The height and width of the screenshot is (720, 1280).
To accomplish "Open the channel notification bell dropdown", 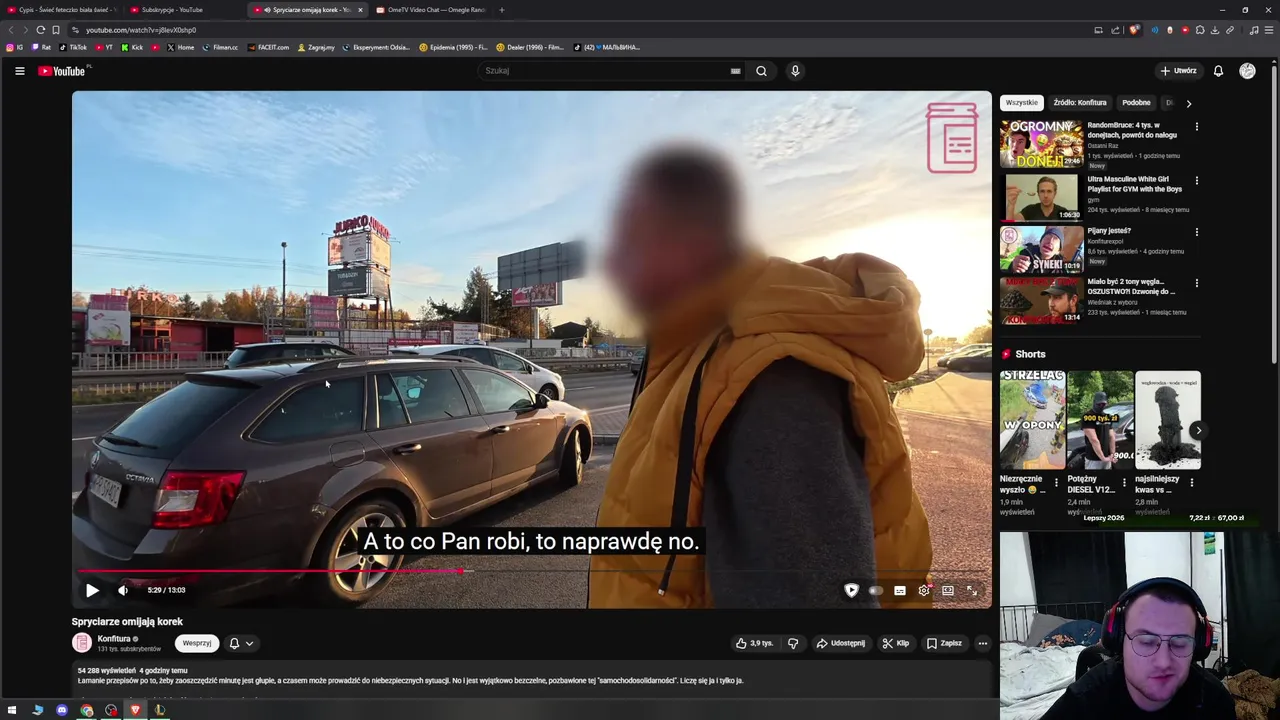I will pos(241,643).
